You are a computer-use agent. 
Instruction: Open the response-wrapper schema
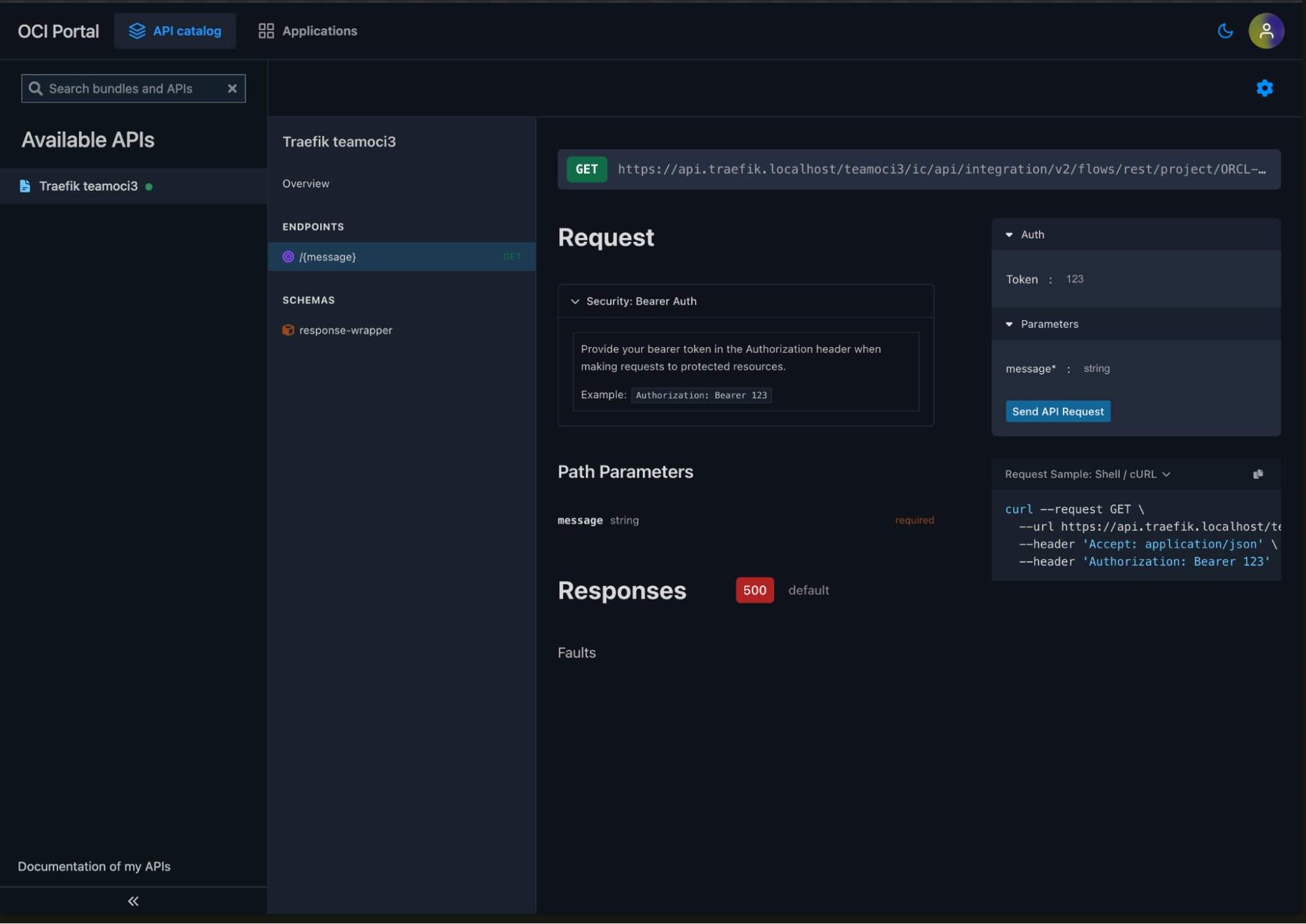[346, 330]
